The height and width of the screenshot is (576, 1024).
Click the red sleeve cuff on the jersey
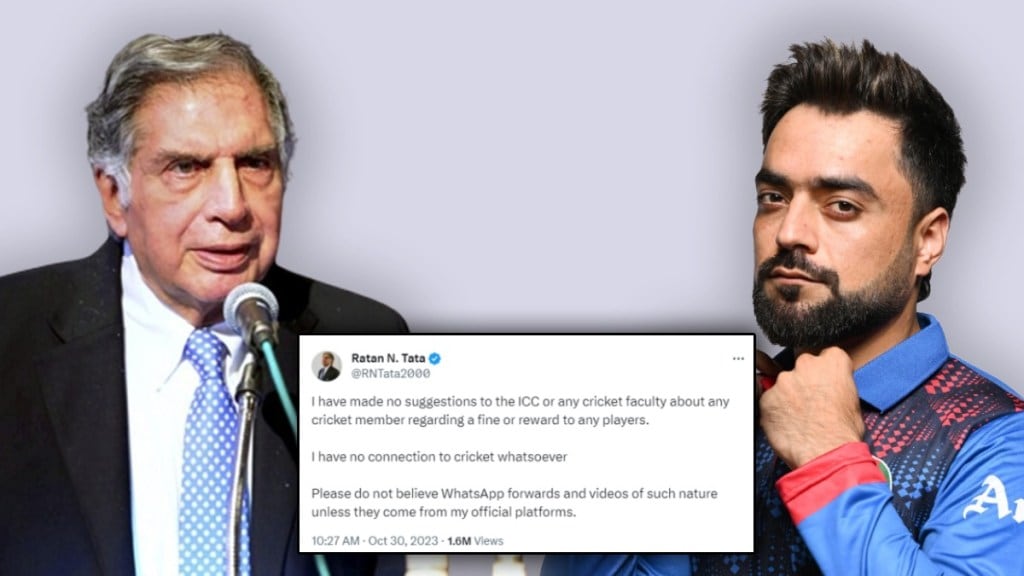tap(831, 480)
